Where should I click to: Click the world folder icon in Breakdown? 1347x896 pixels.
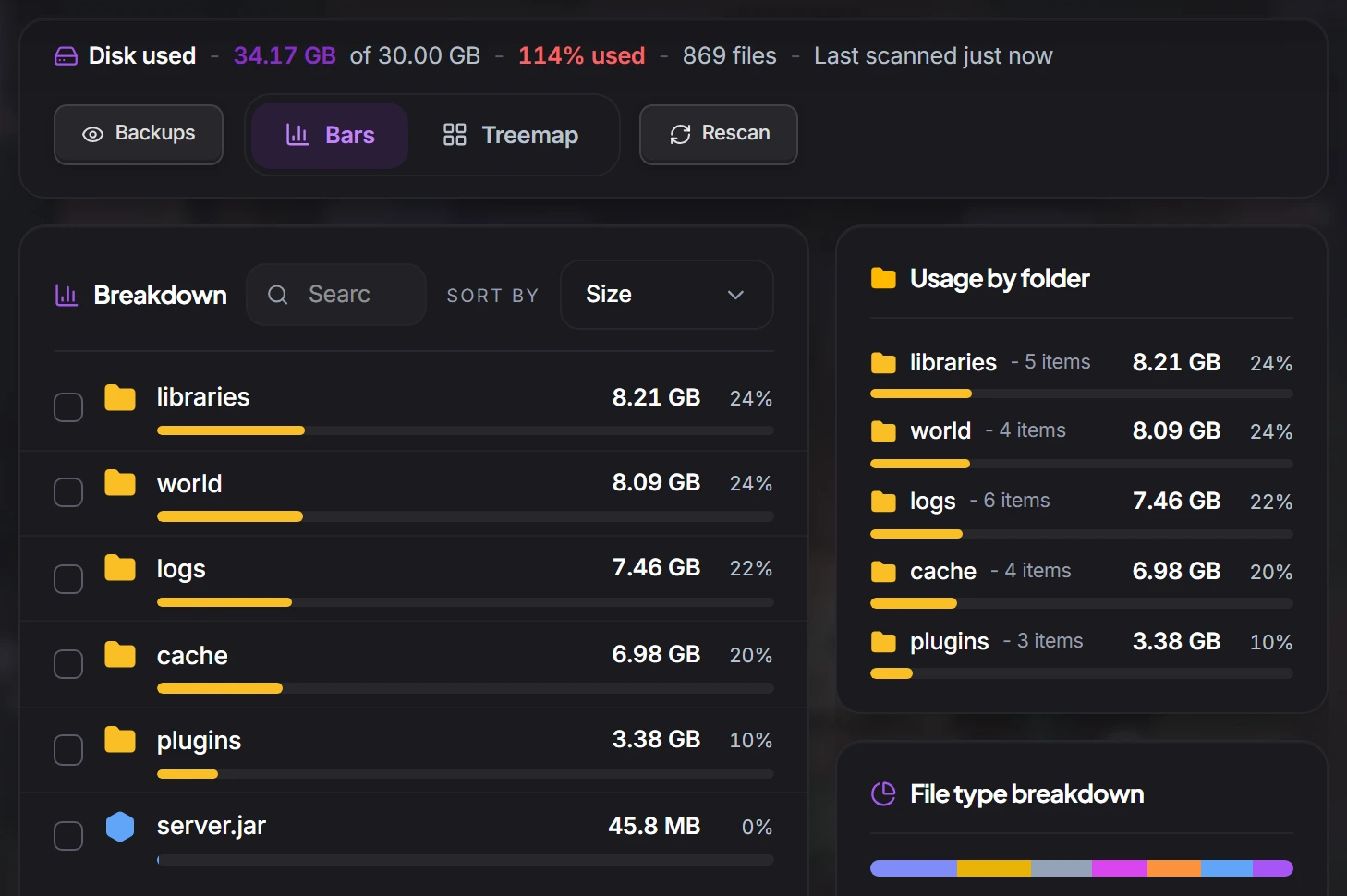point(120,482)
